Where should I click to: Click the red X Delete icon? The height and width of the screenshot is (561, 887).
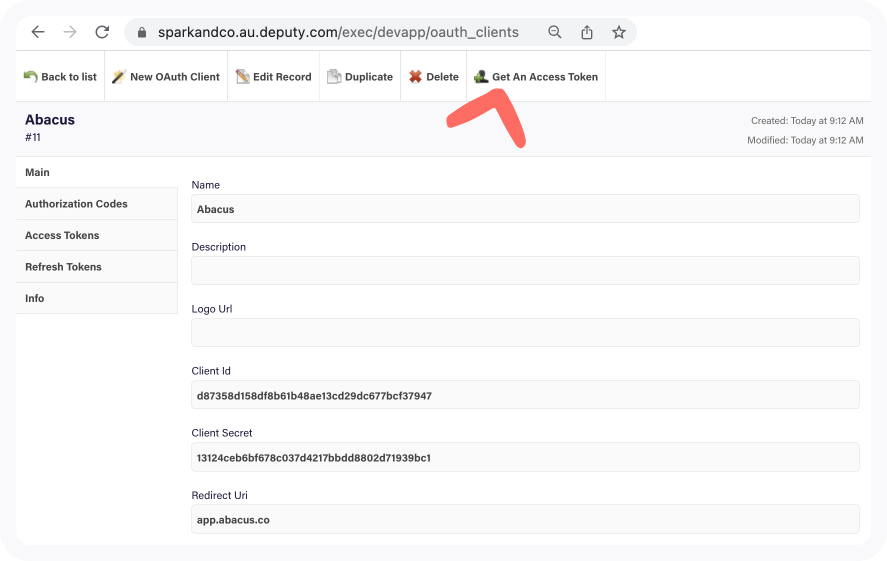[x=415, y=76]
